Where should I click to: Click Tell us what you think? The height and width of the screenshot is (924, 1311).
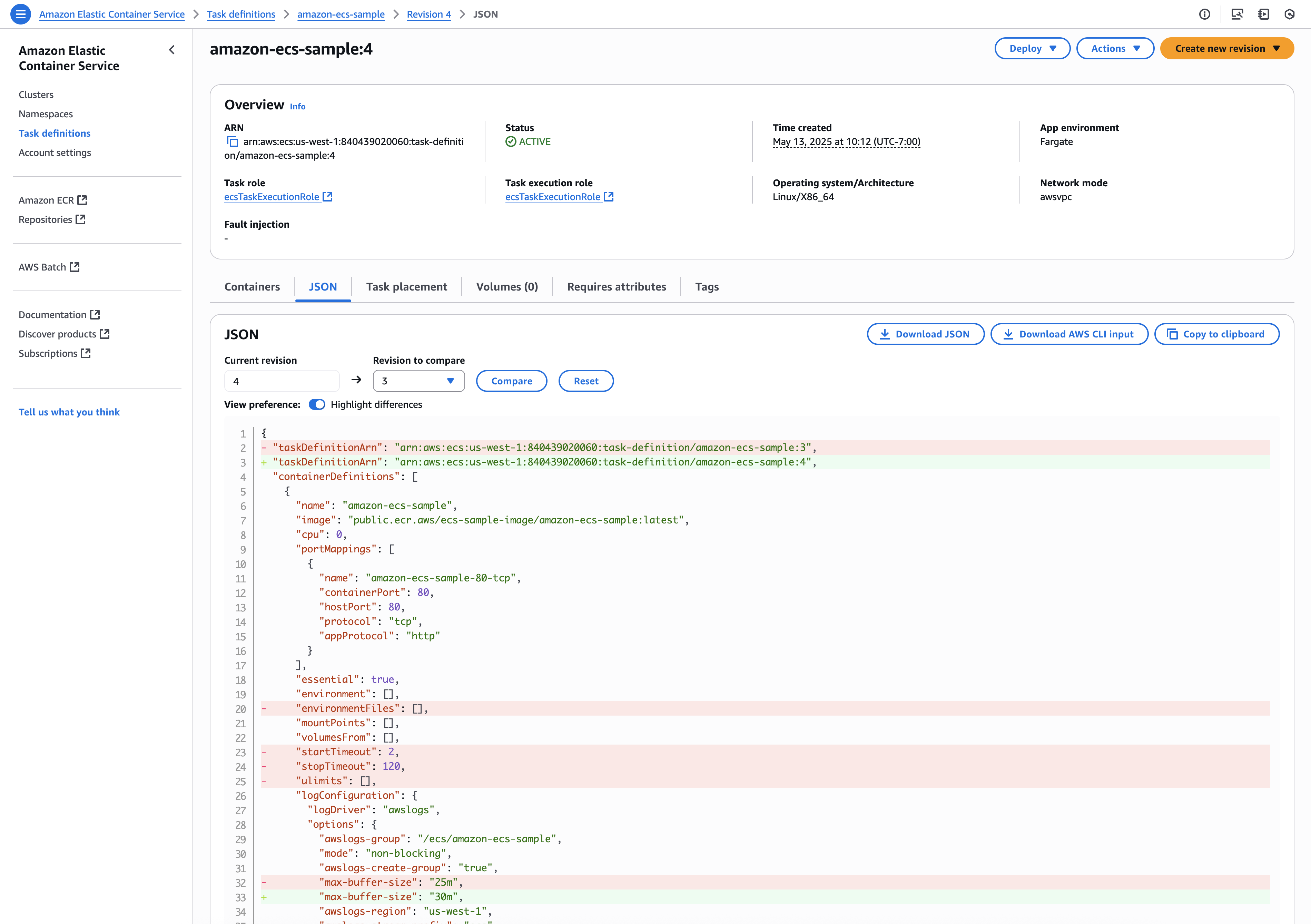[x=69, y=412]
